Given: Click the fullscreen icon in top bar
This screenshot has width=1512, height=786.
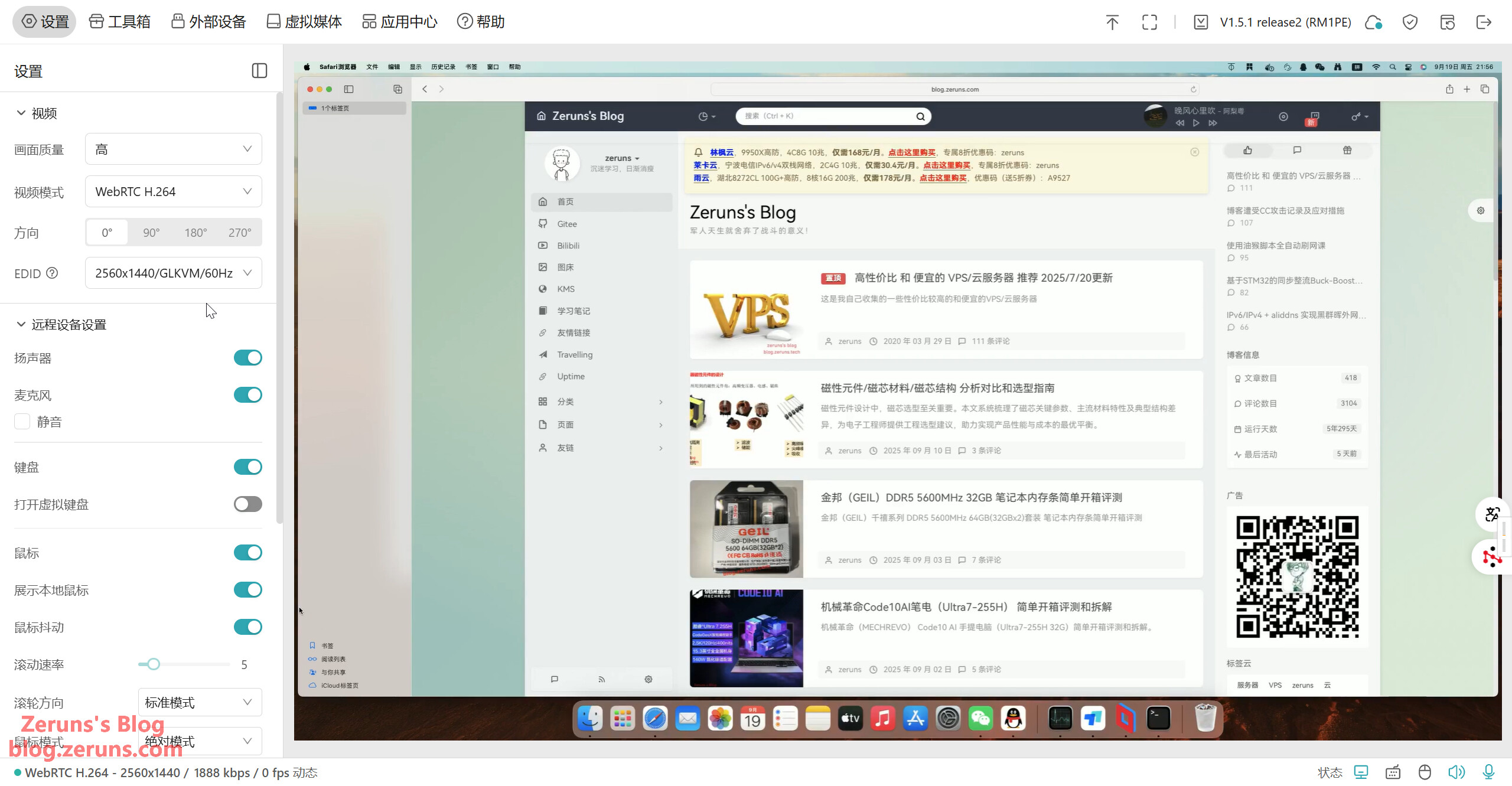Looking at the screenshot, I should (1149, 22).
